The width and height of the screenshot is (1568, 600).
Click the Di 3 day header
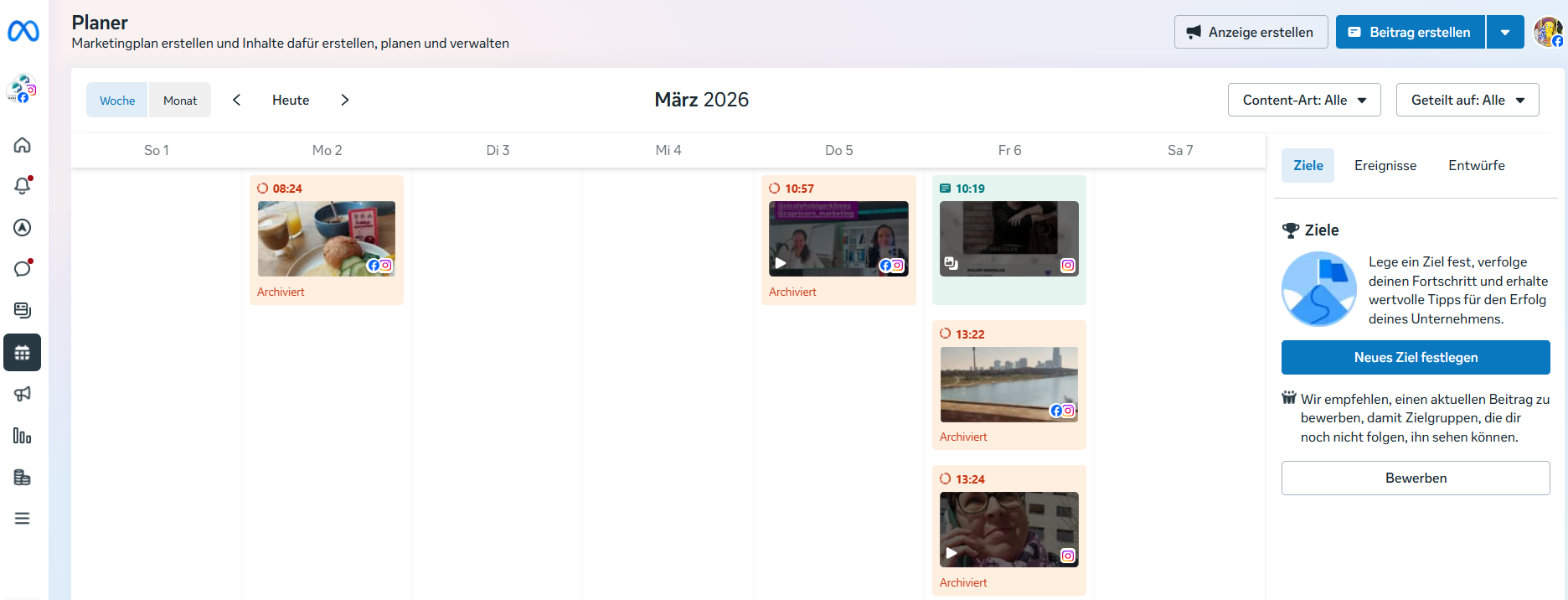[498, 150]
